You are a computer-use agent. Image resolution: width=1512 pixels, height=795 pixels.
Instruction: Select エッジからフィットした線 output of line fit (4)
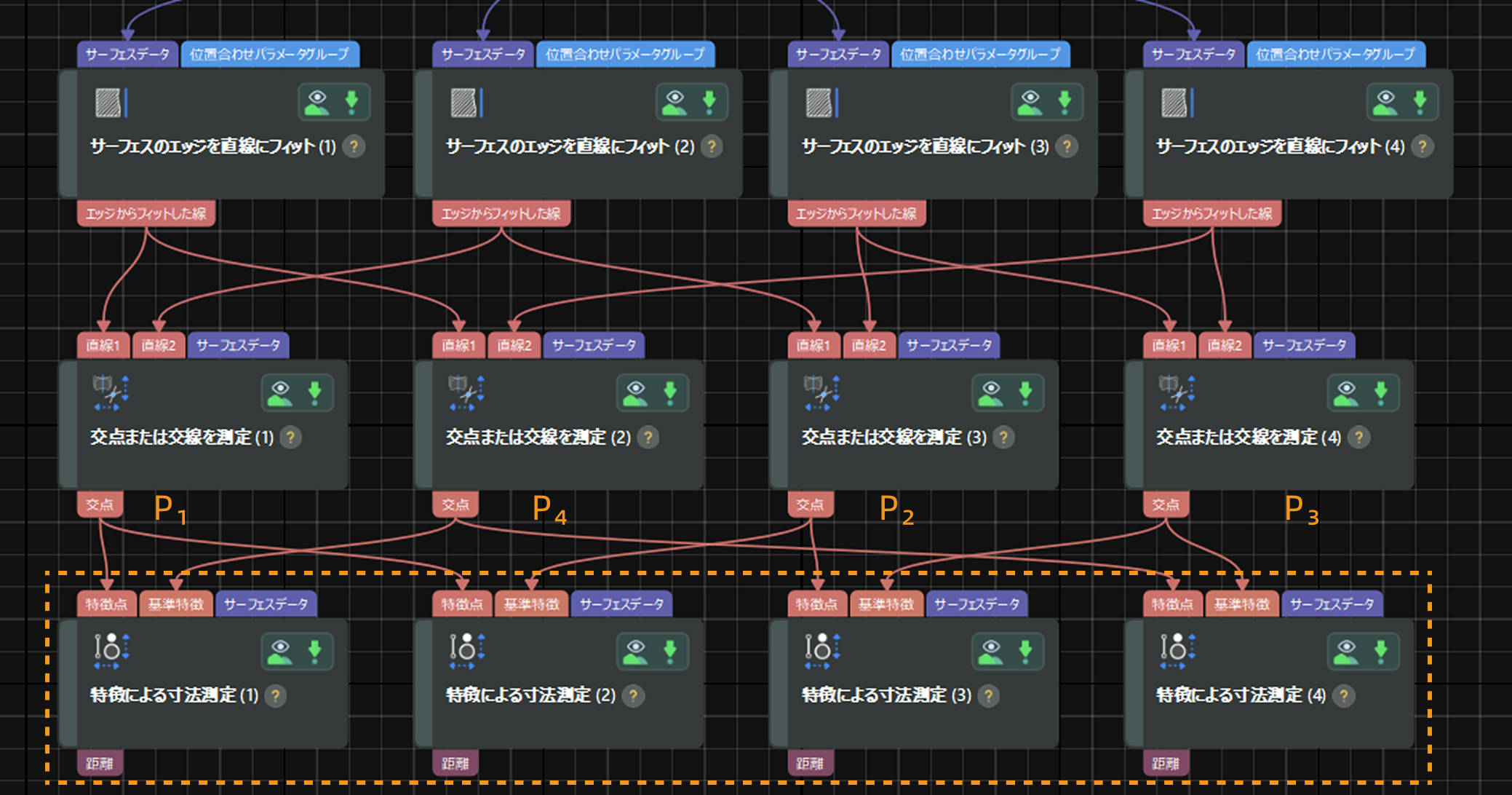pos(1211,214)
